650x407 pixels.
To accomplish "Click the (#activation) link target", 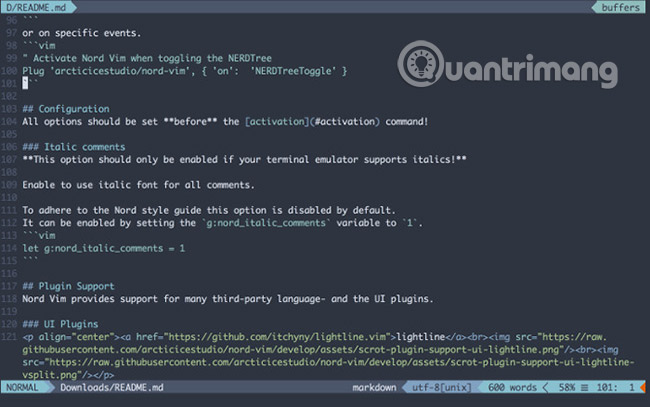I will tap(344, 121).
